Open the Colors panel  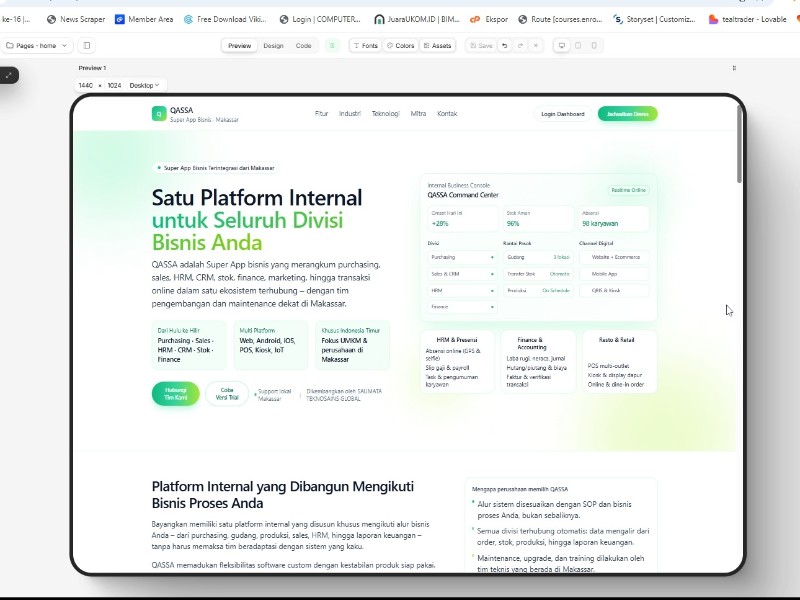click(x=400, y=45)
